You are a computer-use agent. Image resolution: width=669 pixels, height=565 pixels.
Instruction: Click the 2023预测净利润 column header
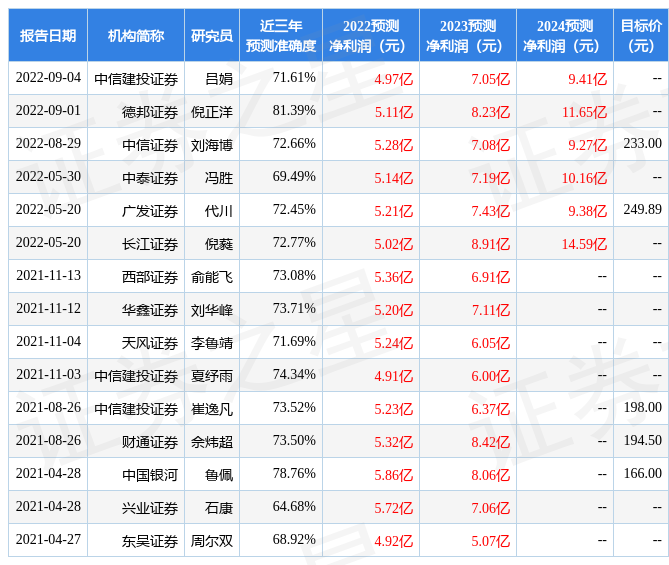[468, 35]
